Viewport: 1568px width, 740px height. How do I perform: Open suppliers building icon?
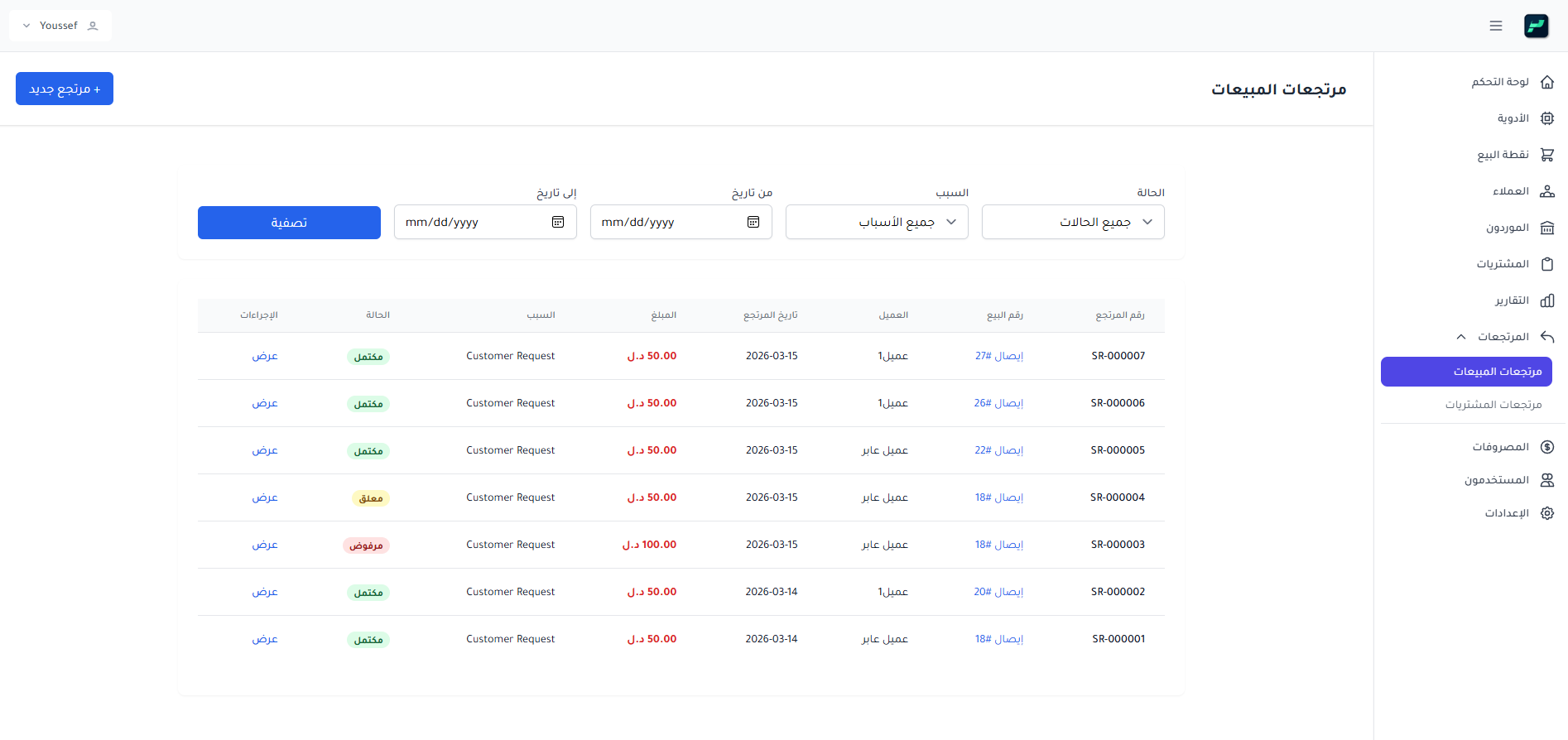1546,228
